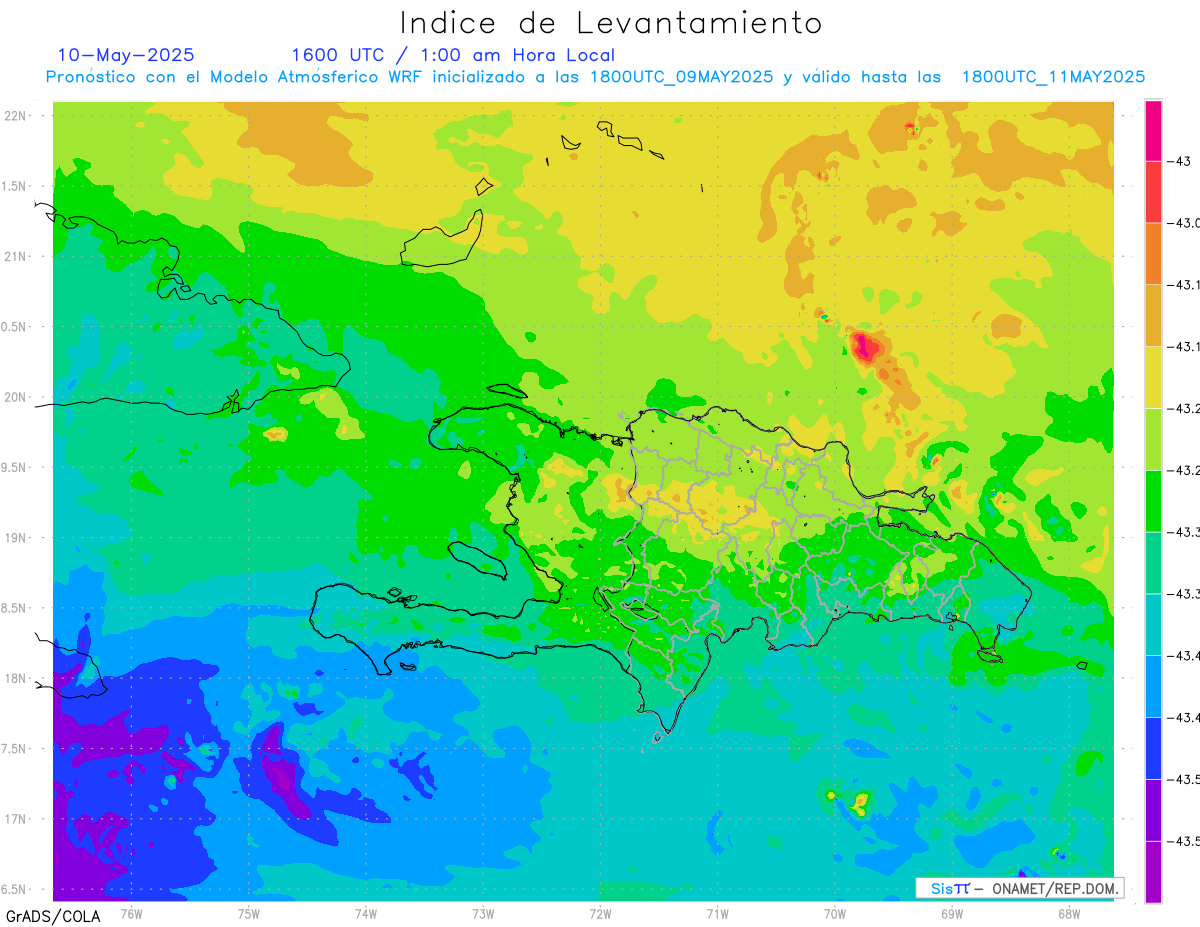Click the "Pronóstico con el Modelo Atmósferico WRF" line
This screenshot has width=1200, height=927.
pyautogui.click(x=595, y=77)
